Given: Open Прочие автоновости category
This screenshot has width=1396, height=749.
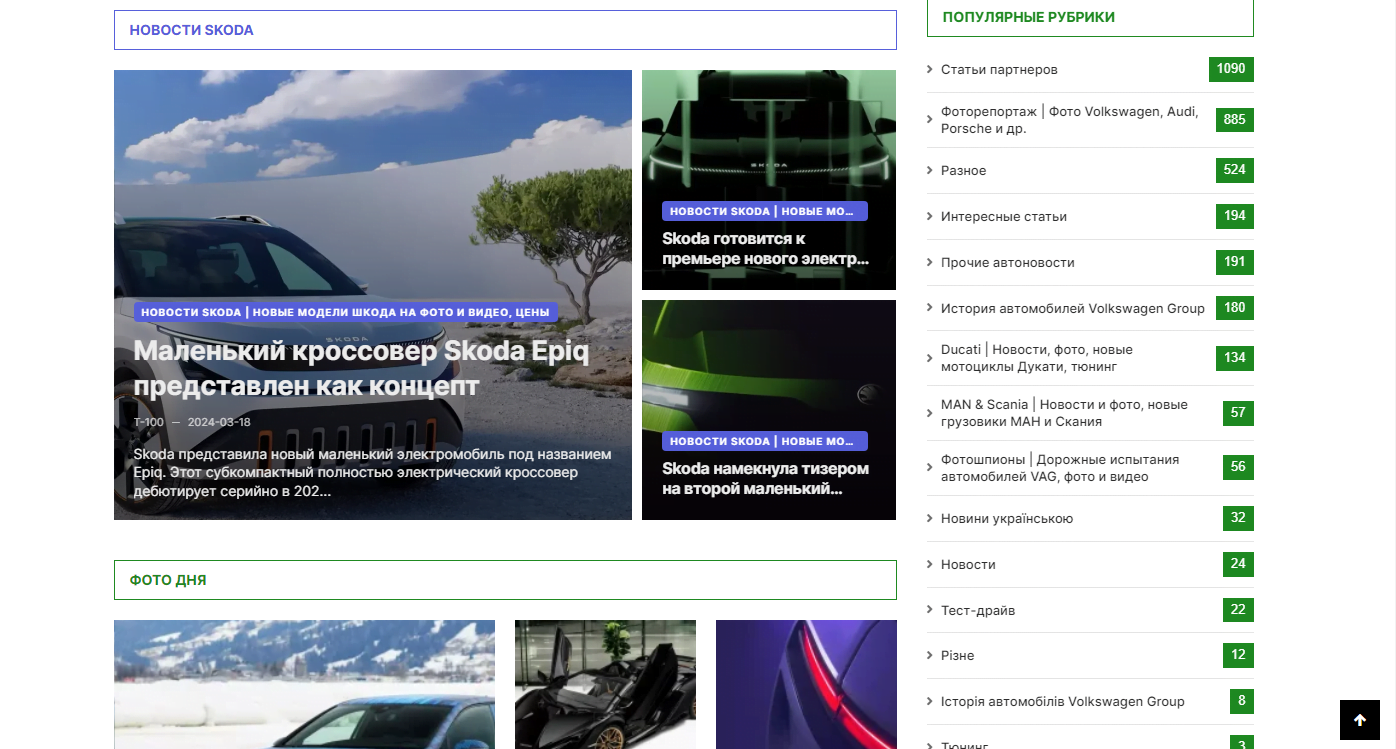Looking at the screenshot, I should point(1008,263).
